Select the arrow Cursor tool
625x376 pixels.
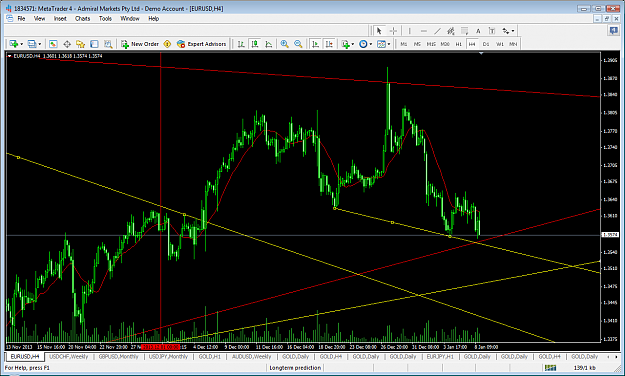379,31
